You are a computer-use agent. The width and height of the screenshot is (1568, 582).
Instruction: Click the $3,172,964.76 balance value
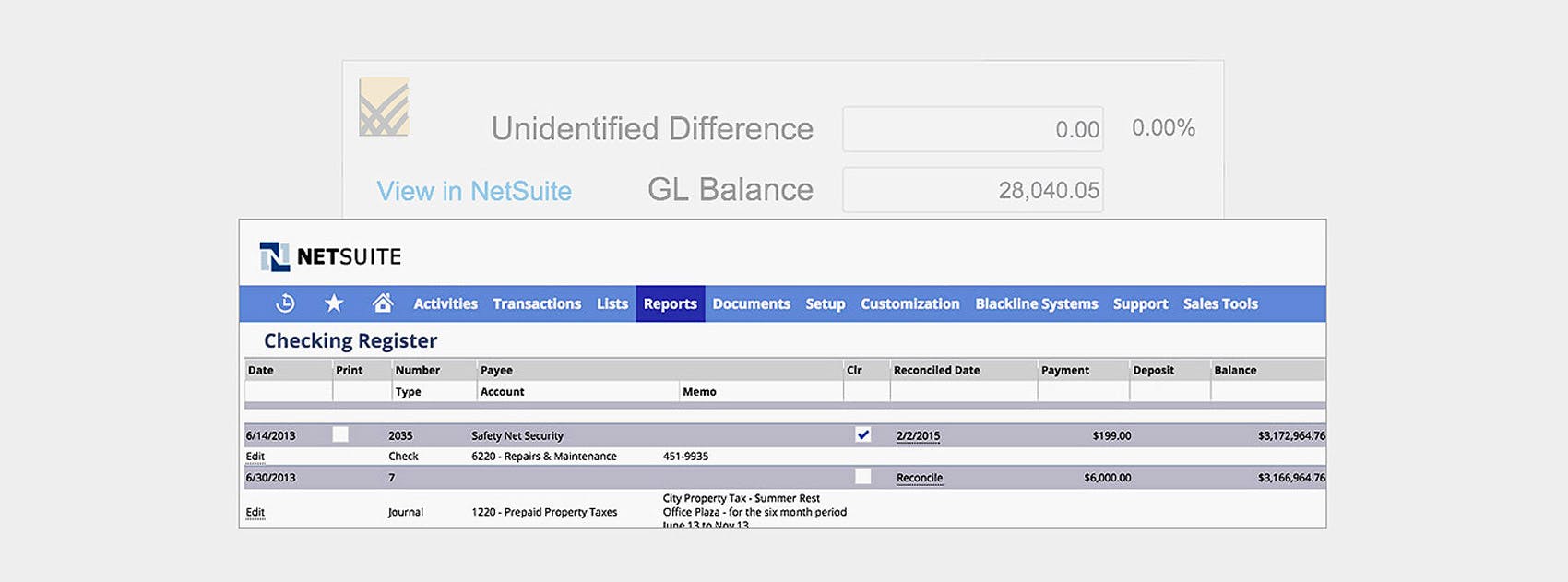(x=1291, y=436)
